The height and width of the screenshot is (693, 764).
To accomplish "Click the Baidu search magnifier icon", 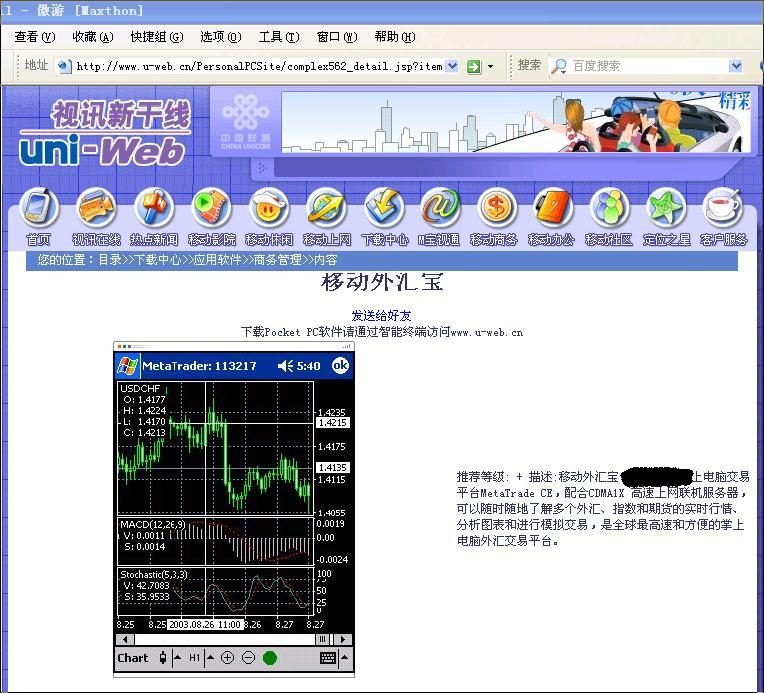I will pos(558,66).
